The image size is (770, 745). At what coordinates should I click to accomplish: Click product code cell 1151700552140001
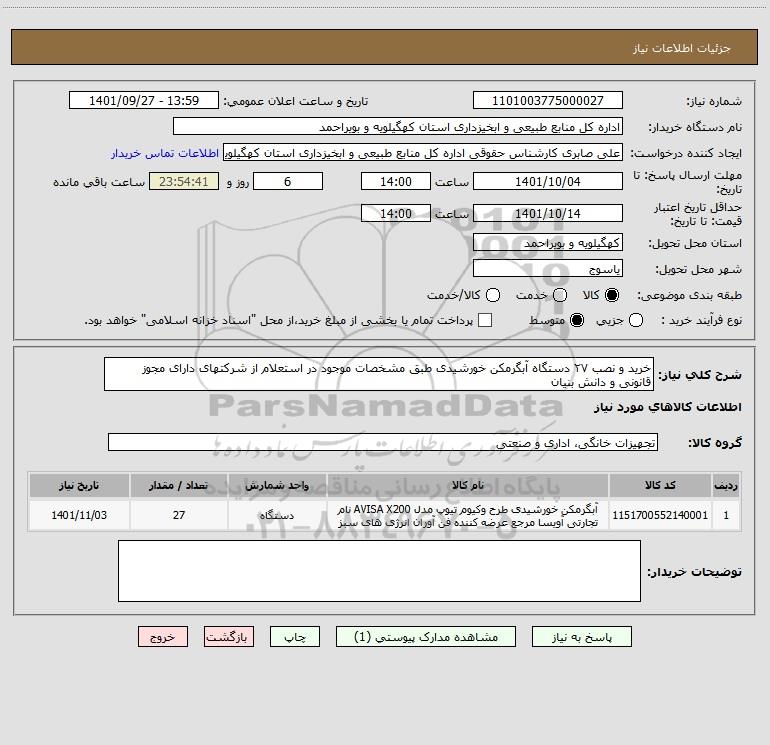pos(660,515)
